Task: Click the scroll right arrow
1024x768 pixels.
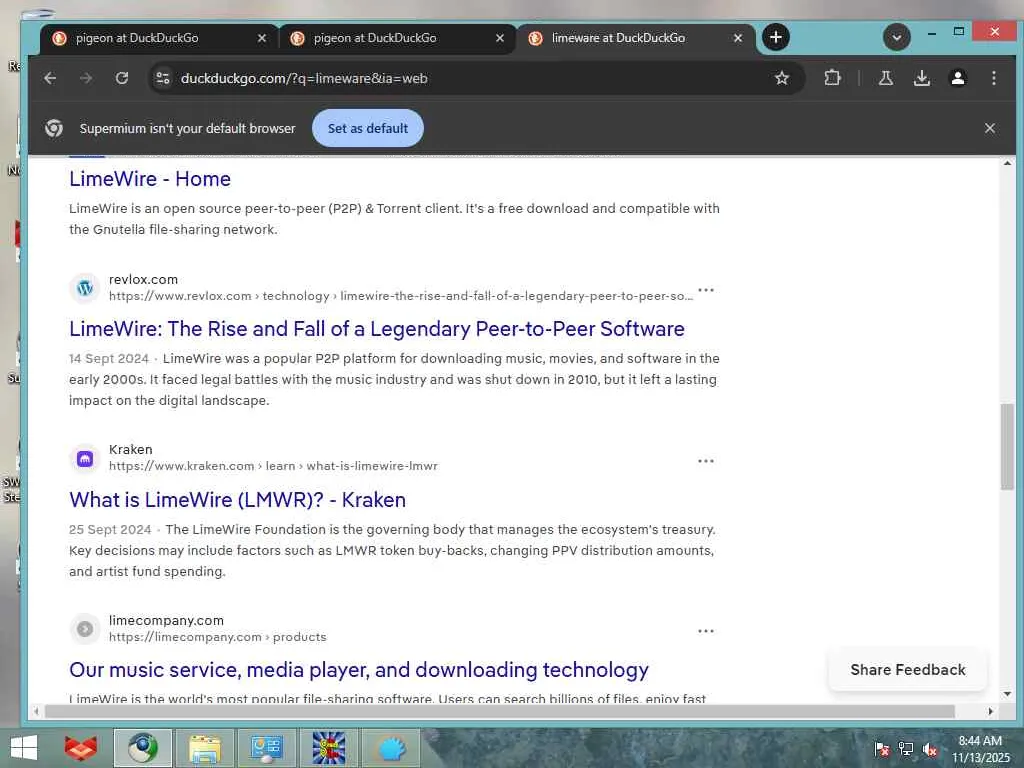Action: 991,711
